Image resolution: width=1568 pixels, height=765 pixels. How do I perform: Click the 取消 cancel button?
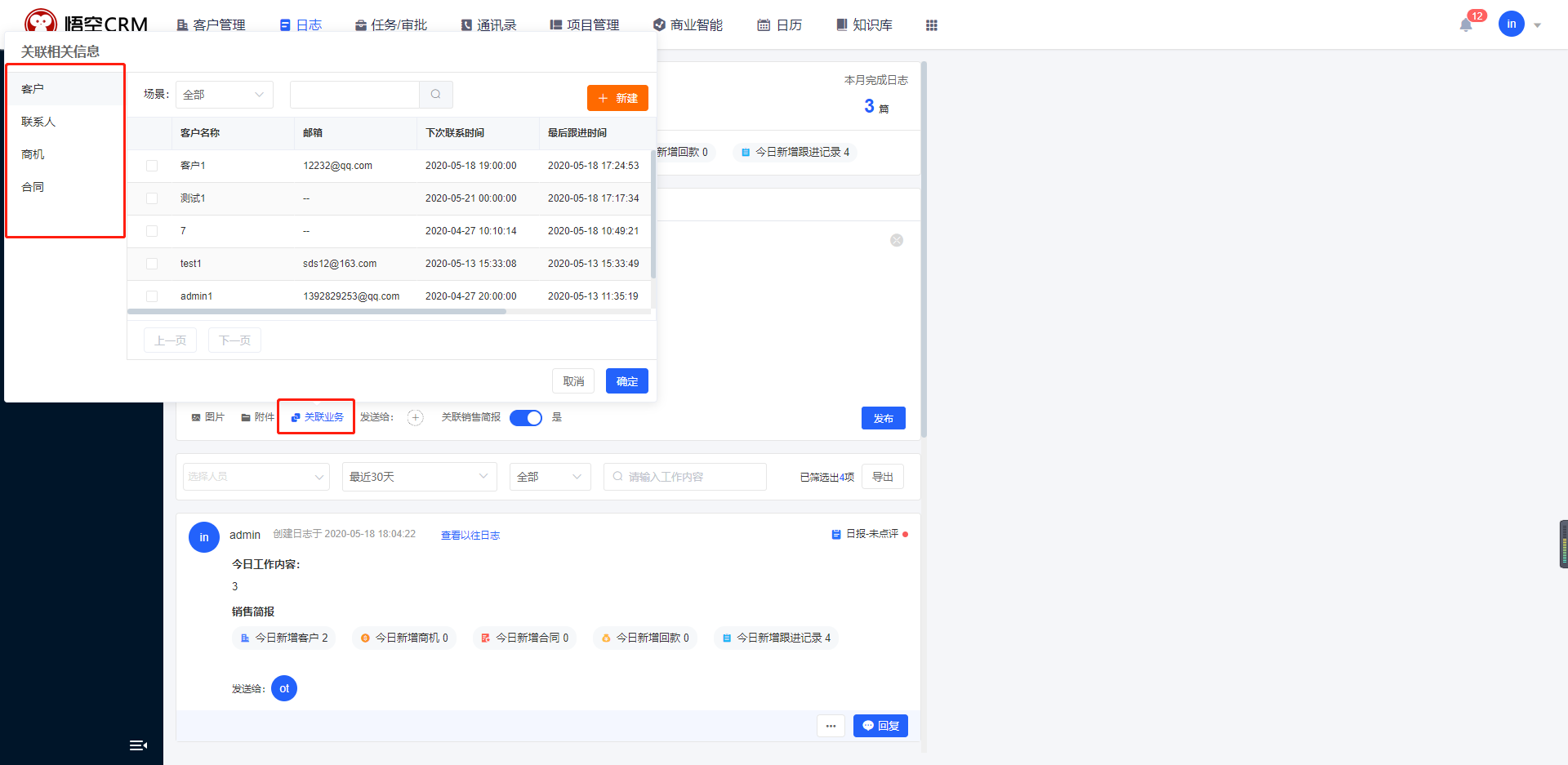pyautogui.click(x=573, y=381)
